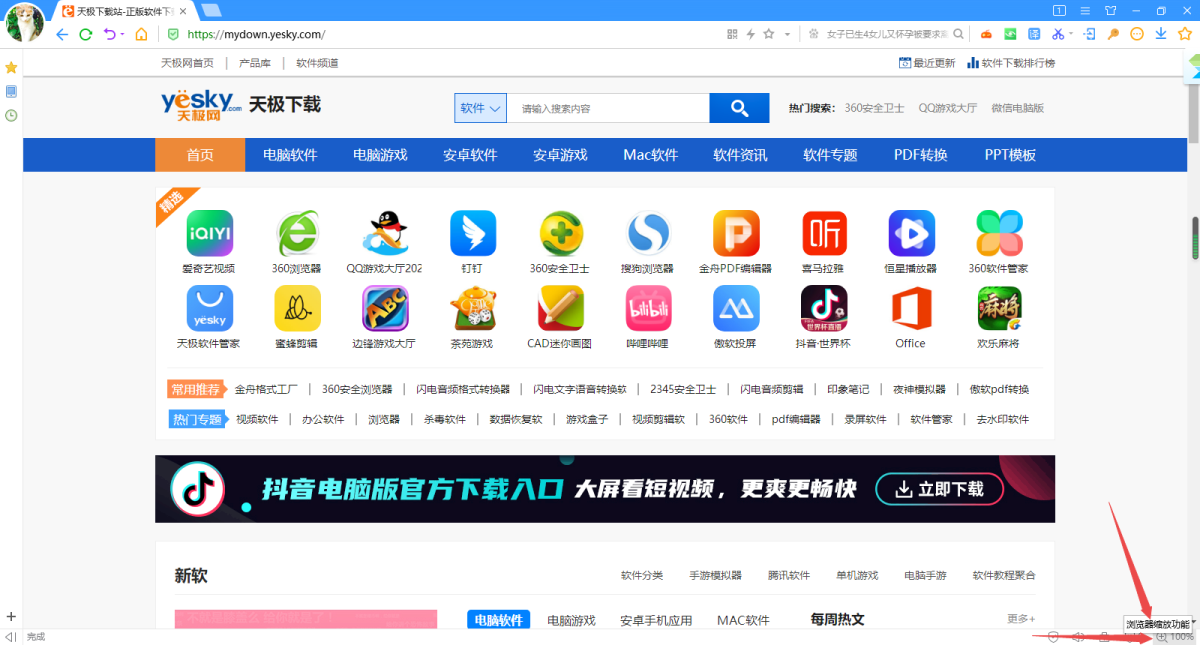Viewport: 1200px width, 645px height.
Task: Click the blue download arrow icon
Action: pyautogui.click(x=1161, y=34)
